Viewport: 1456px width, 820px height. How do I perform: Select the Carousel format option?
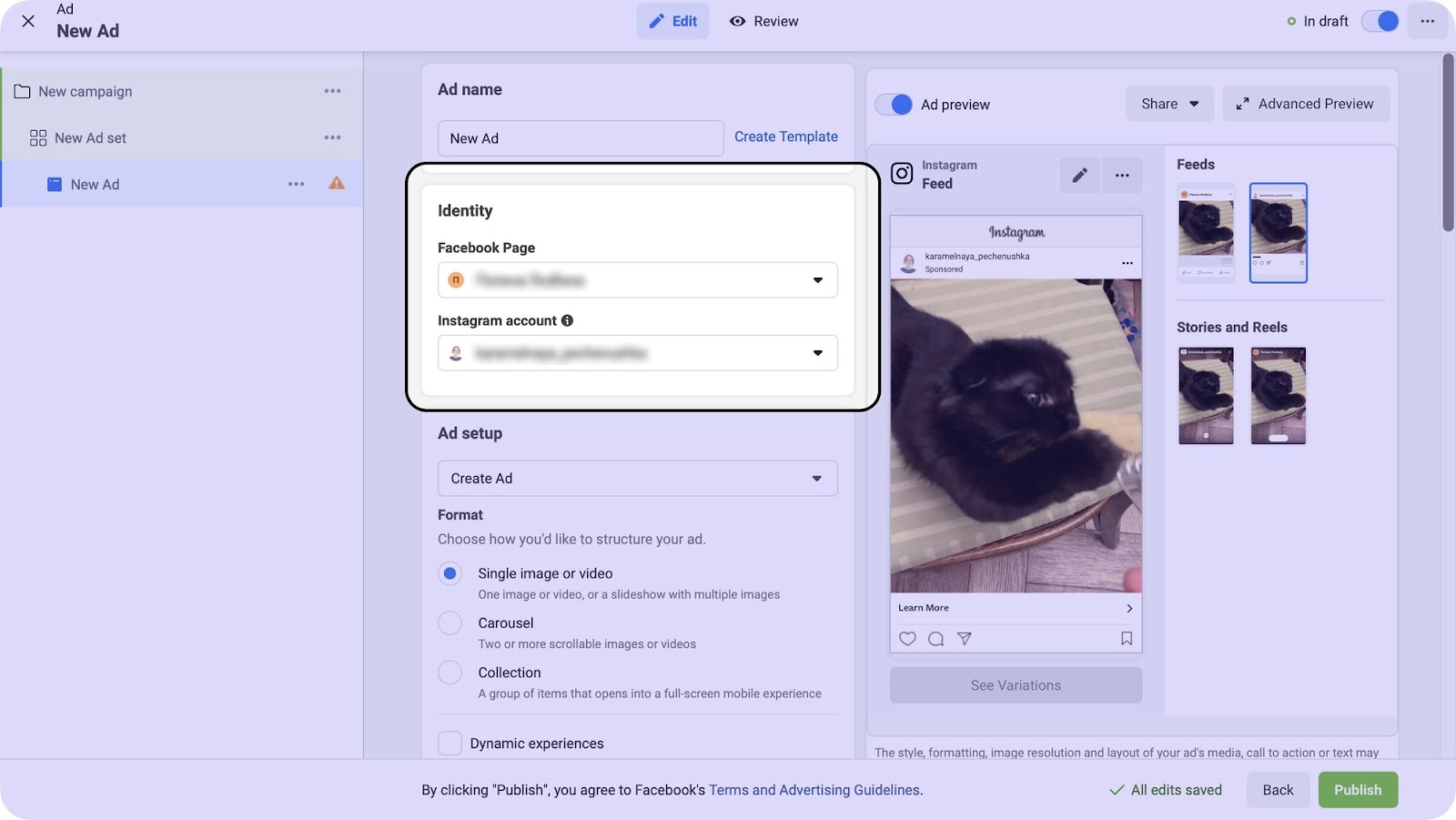point(450,623)
